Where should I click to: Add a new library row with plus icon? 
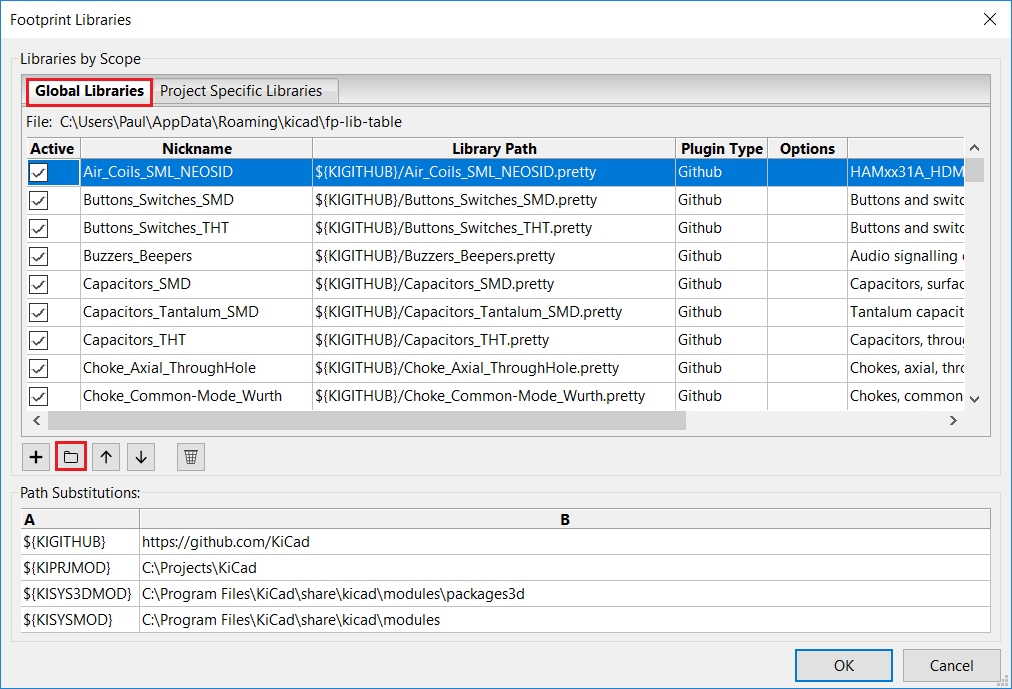coord(36,457)
